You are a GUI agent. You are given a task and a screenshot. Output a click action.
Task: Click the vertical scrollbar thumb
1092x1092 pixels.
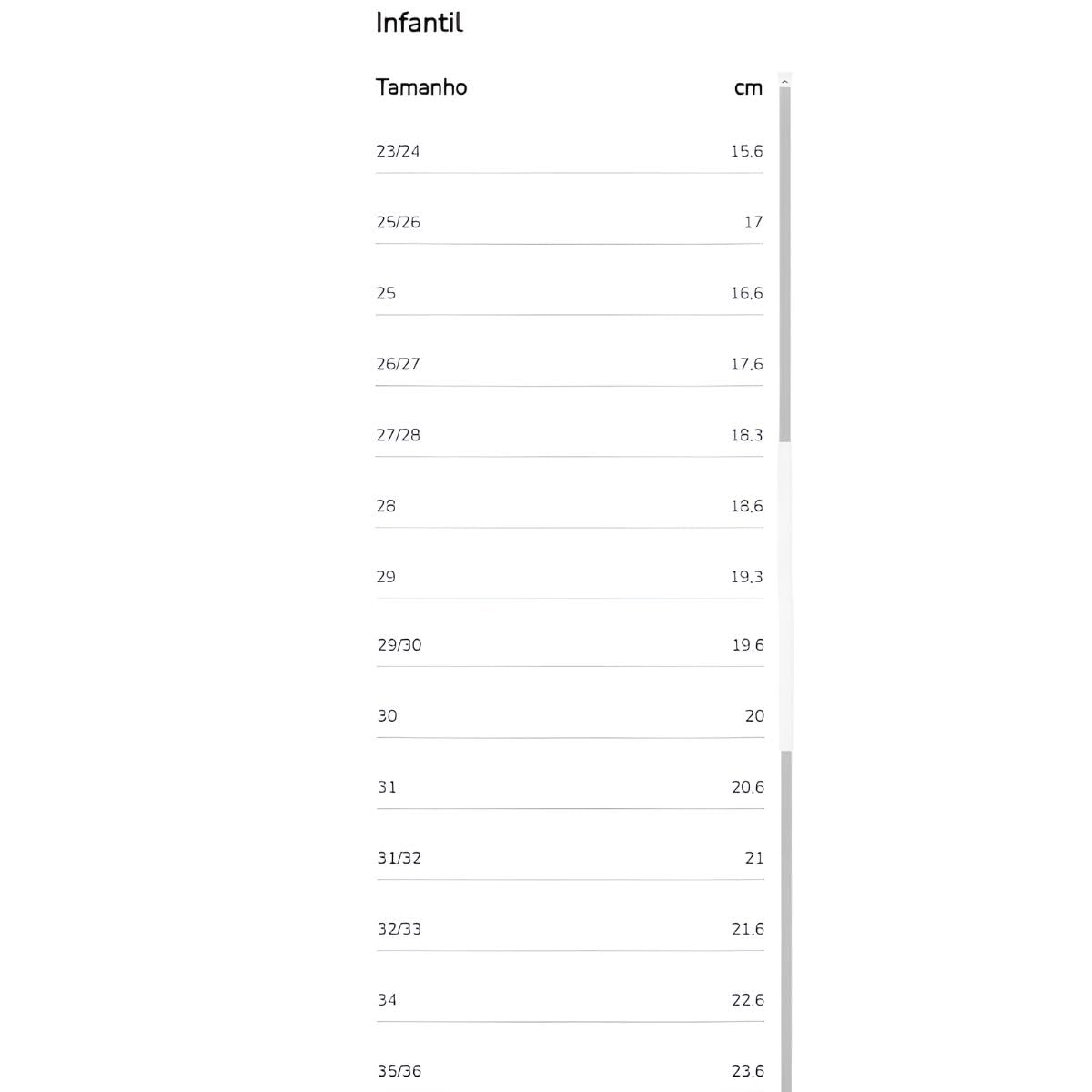(784, 264)
